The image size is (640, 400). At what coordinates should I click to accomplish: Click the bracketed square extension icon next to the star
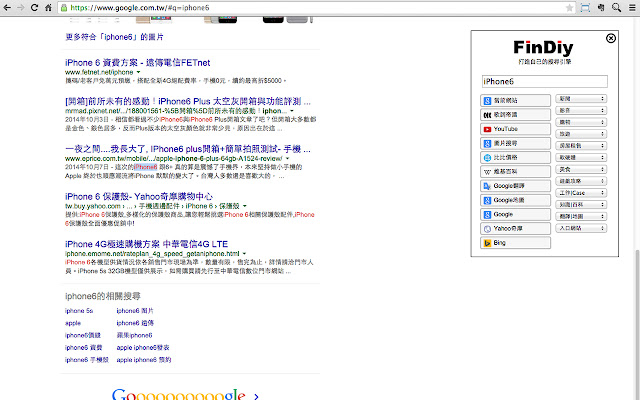click(585, 7)
